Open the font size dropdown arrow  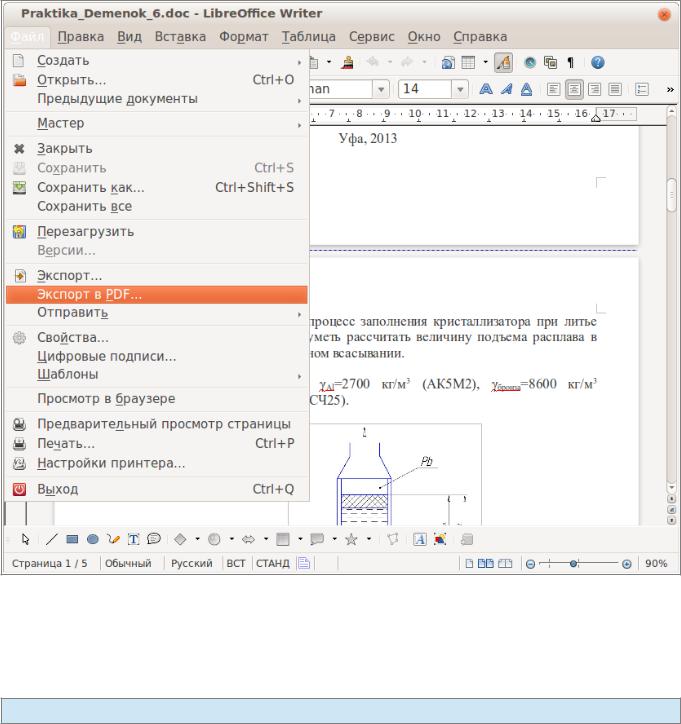click(x=460, y=89)
